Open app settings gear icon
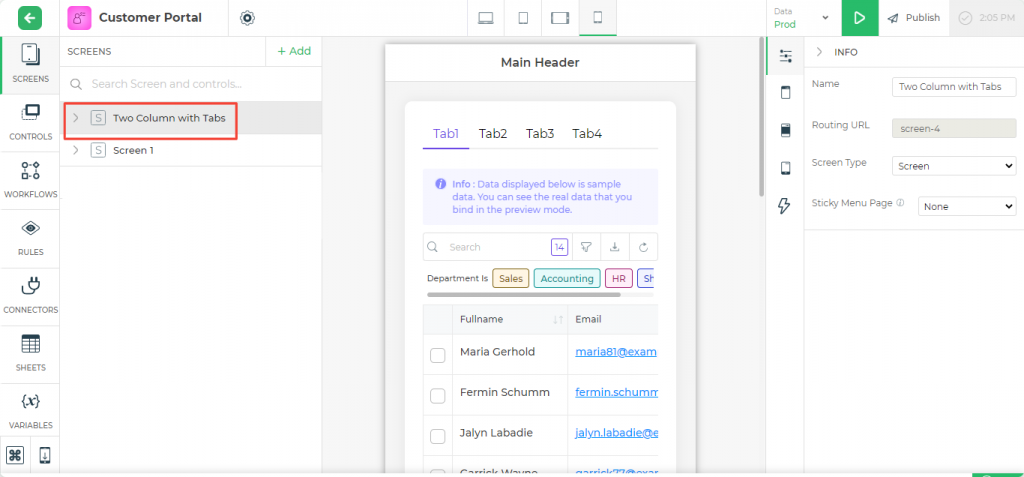Image resolution: width=1024 pixels, height=477 pixels. [x=248, y=18]
